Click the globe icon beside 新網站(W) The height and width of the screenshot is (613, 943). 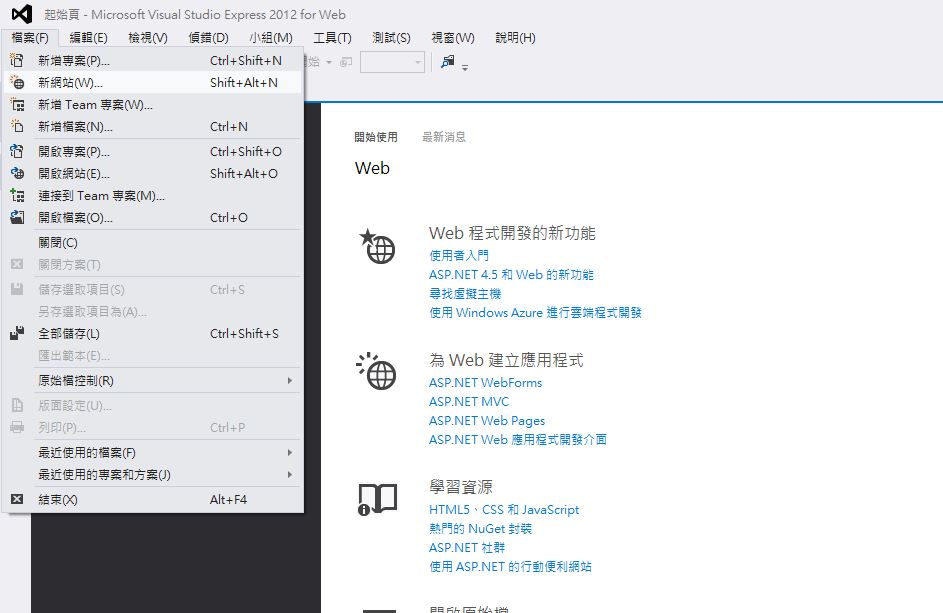click(x=17, y=82)
